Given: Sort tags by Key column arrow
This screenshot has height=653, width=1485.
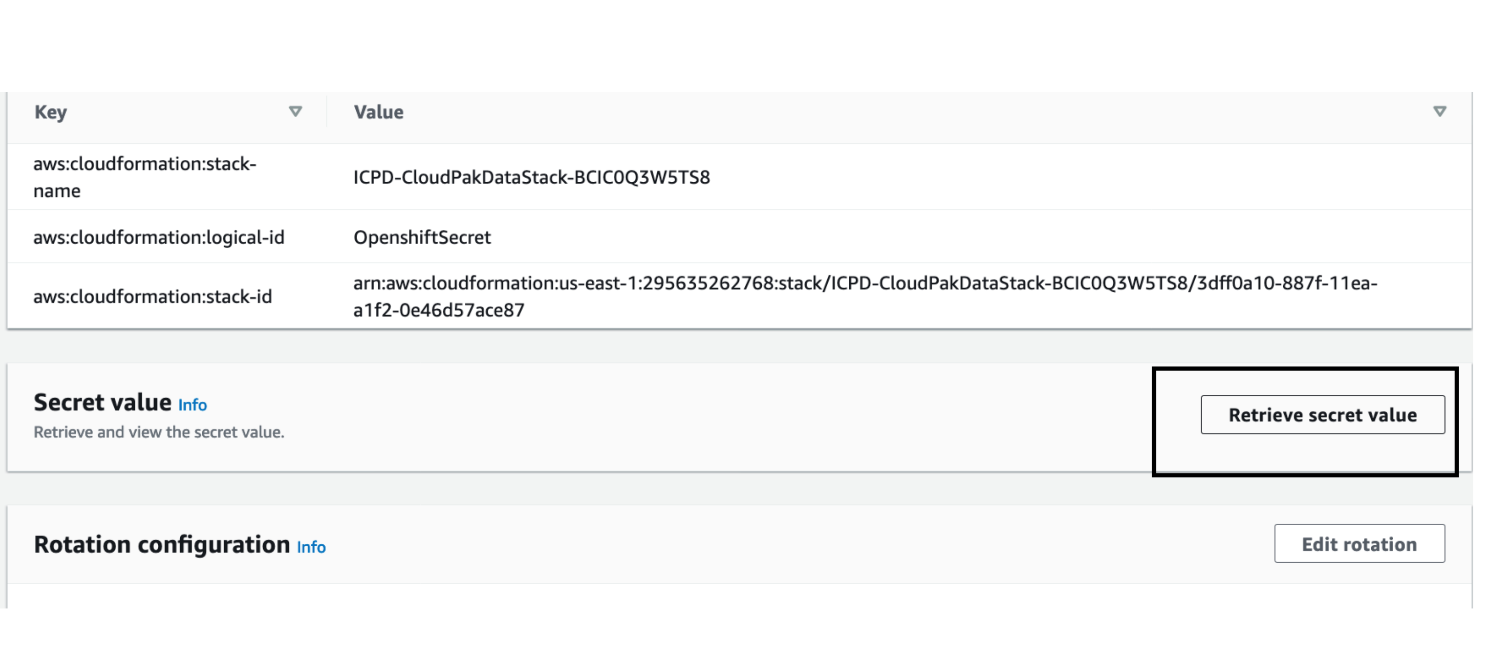Looking at the screenshot, I should tap(295, 112).
